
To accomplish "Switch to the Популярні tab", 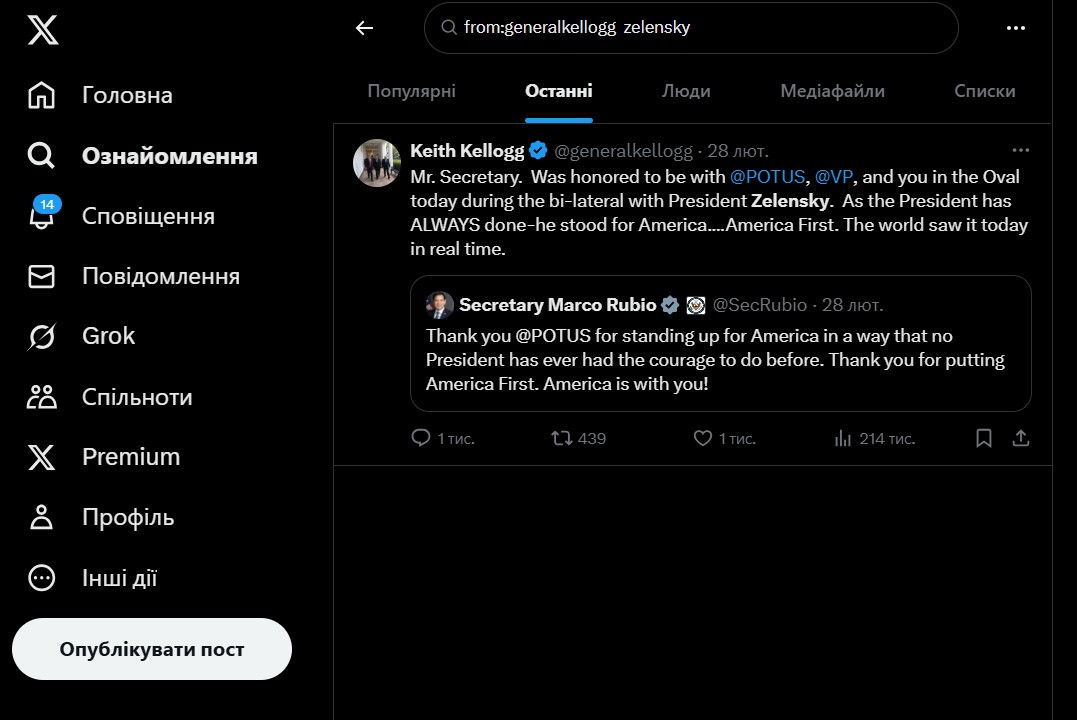I will point(411,91).
